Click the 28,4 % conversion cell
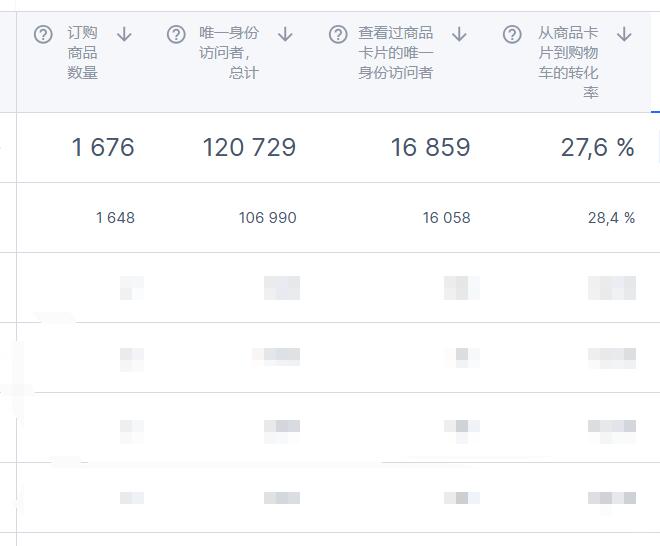Viewport: 660px width, 546px height. click(x=612, y=218)
